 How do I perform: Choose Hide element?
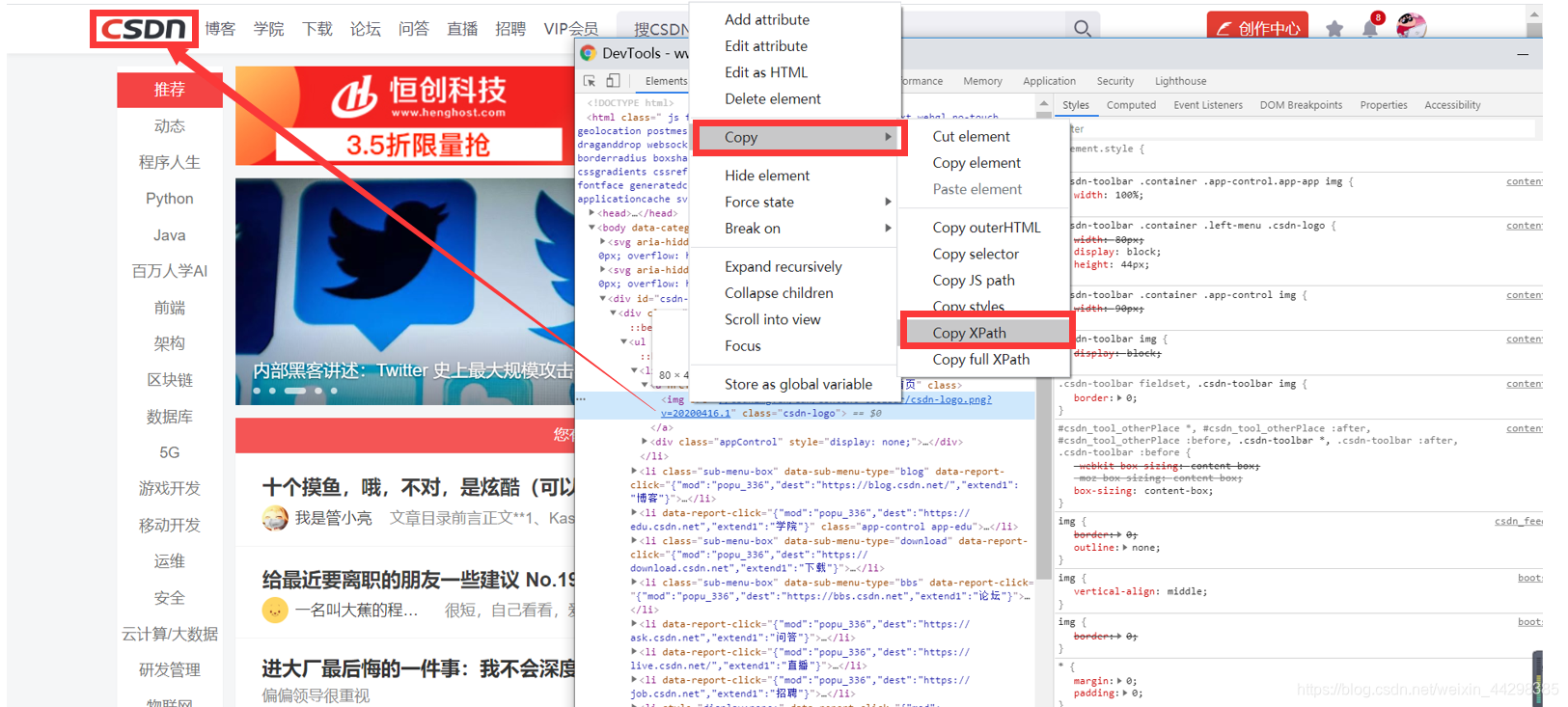coord(767,176)
